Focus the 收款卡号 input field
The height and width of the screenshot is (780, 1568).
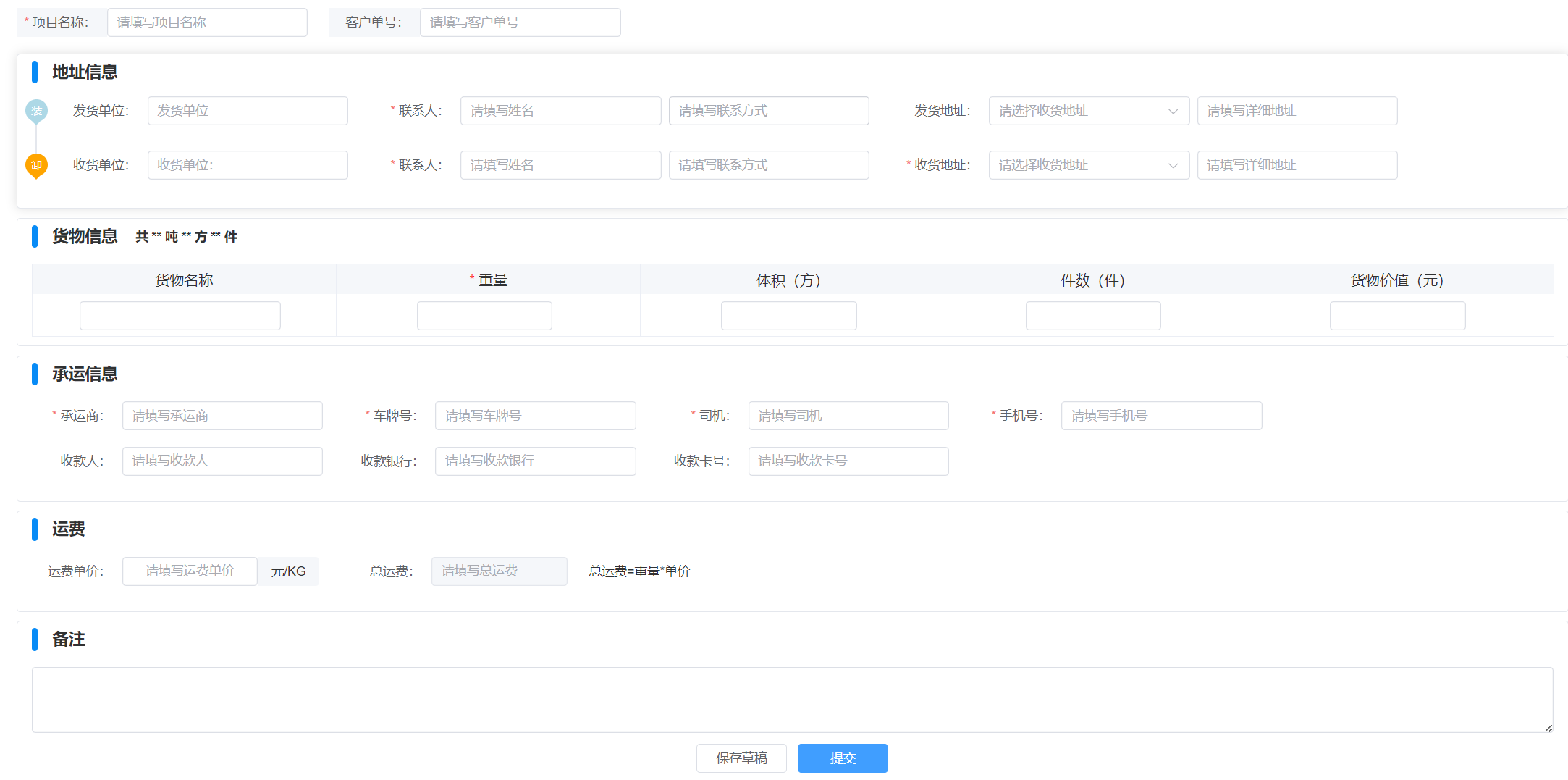(x=848, y=461)
